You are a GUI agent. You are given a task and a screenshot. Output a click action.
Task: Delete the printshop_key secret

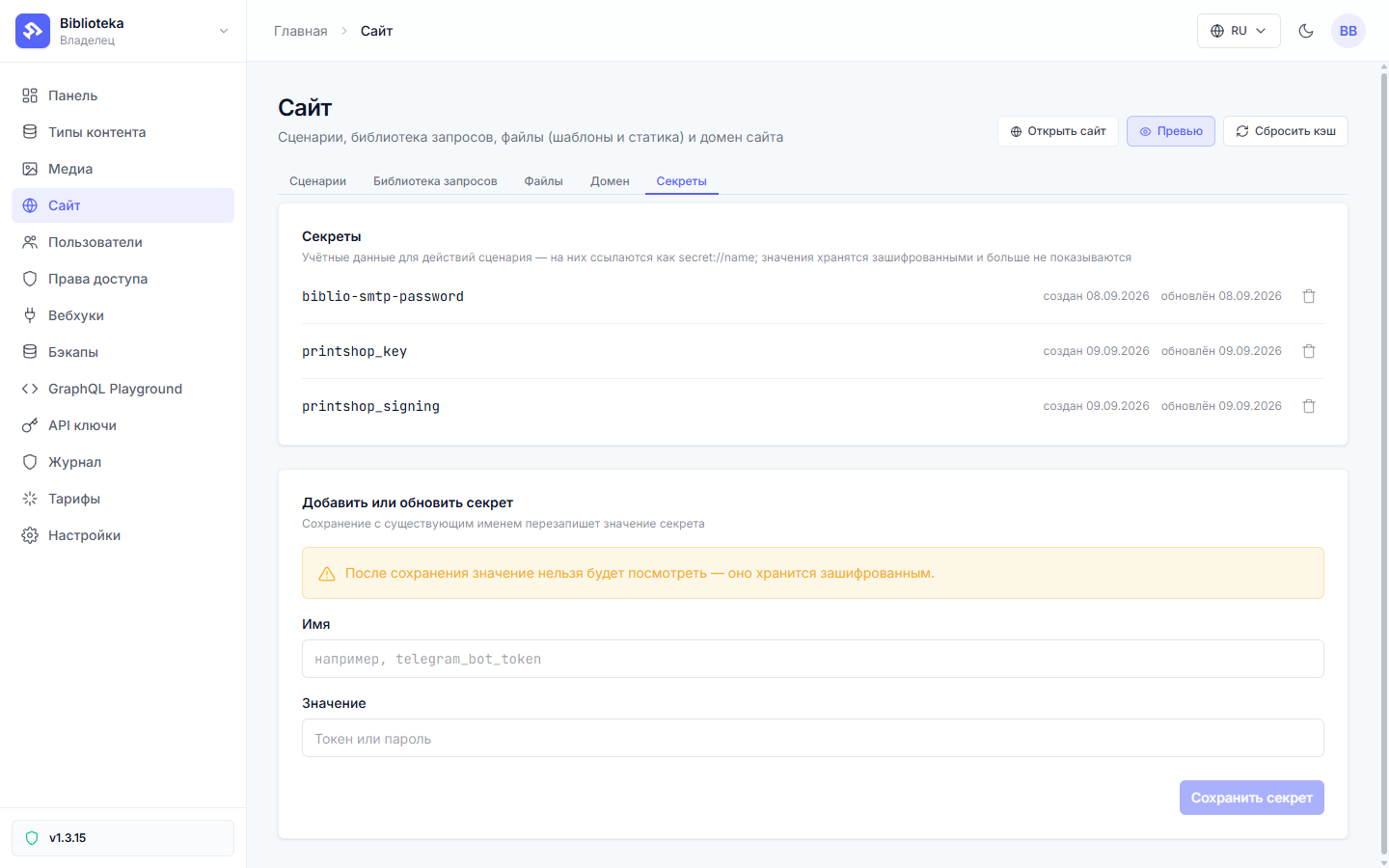click(x=1309, y=351)
